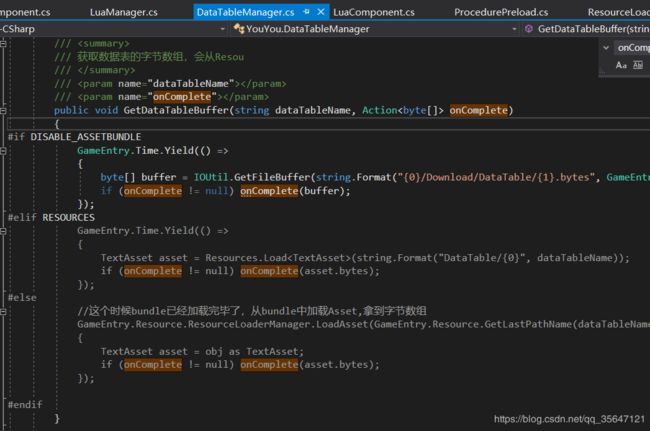This screenshot has height=431, width=650.
Task: Collapse the first GameEntry.Time.Yield lambda block
Action: [x=3, y=151]
